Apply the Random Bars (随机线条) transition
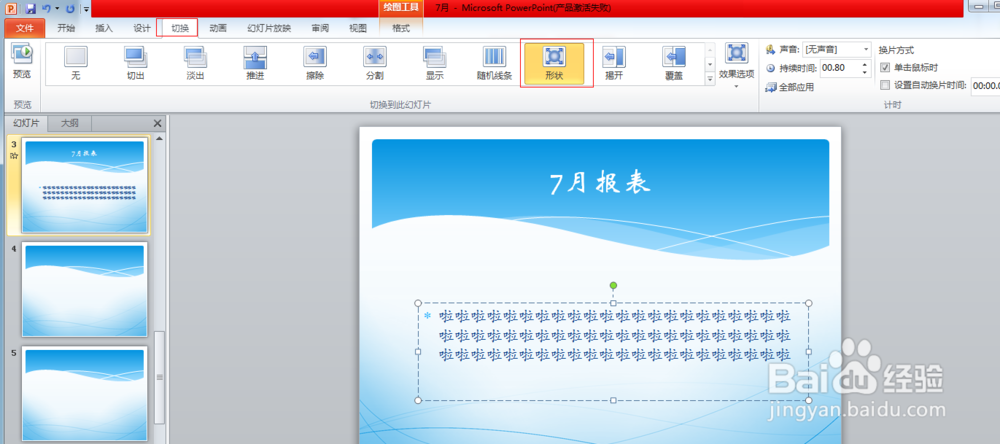This screenshot has width=1000, height=444. pos(494,64)
